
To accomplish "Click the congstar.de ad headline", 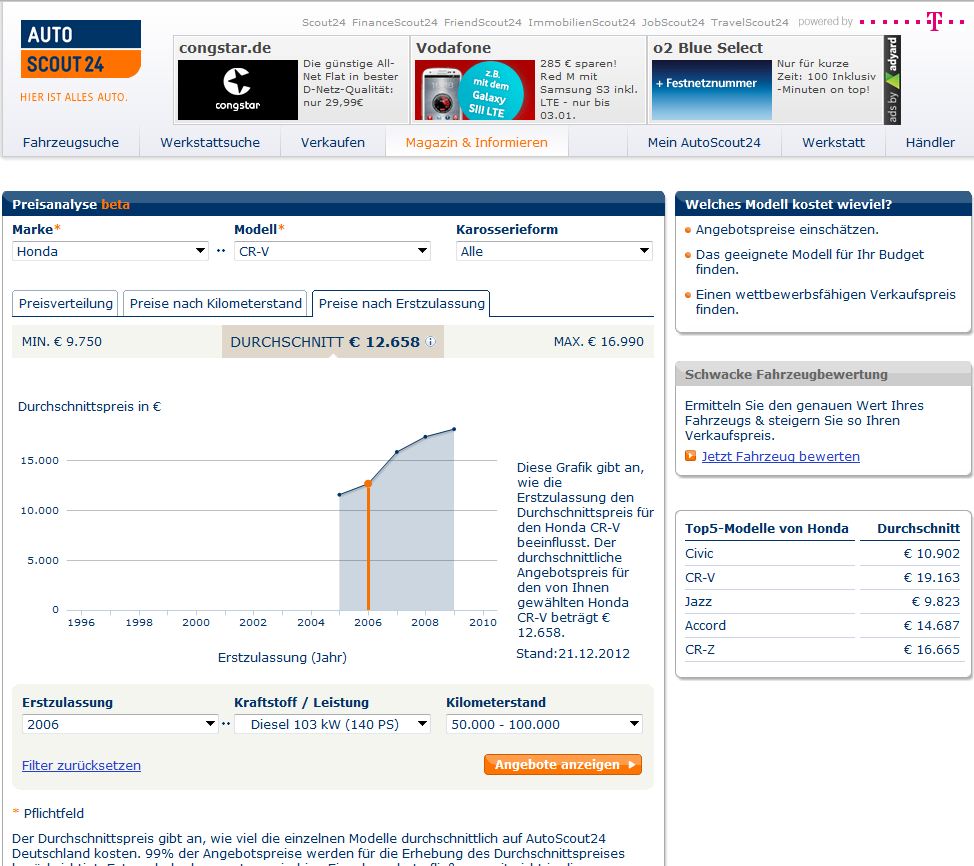I will pos(225,48).
